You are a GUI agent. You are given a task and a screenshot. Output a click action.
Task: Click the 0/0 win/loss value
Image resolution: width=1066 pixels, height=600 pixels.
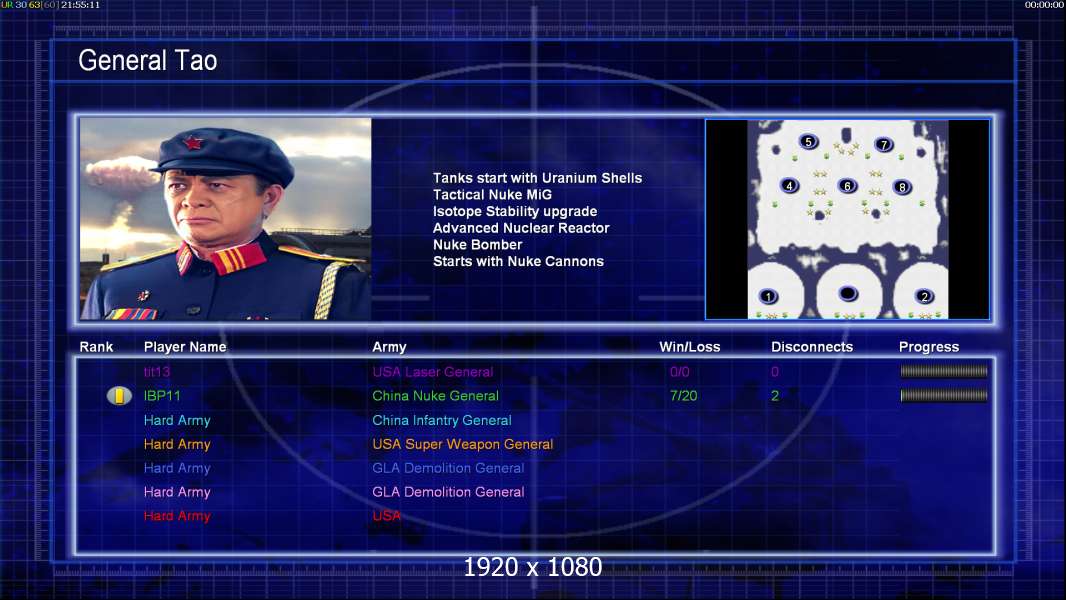pyautogui.click(x=680, y=372)
